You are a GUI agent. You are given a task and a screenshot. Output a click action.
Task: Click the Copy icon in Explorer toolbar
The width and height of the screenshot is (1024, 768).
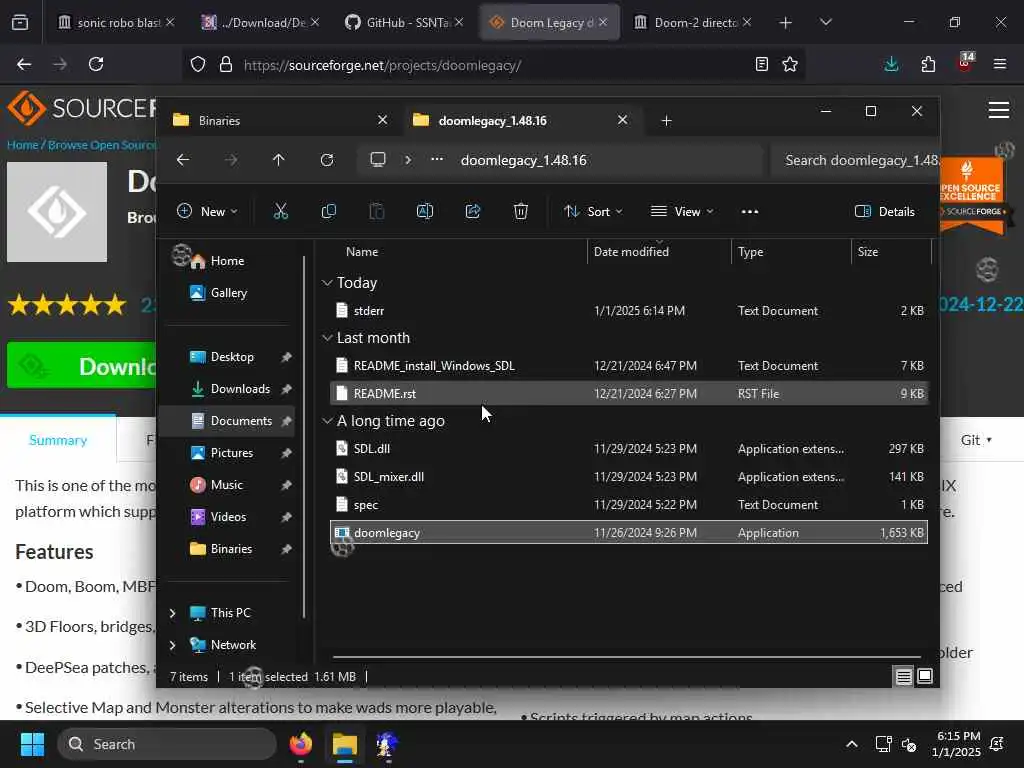328,211
